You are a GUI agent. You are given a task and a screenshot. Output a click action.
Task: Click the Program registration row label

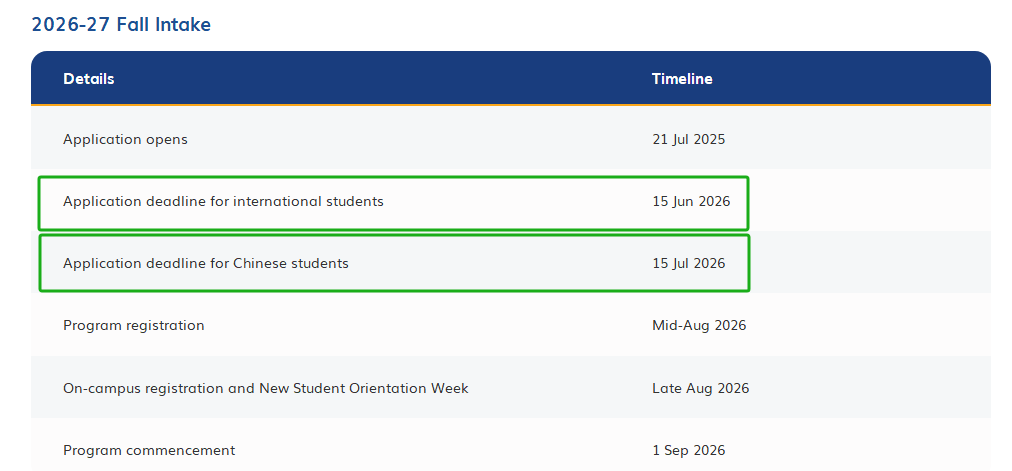coord(134,325)
